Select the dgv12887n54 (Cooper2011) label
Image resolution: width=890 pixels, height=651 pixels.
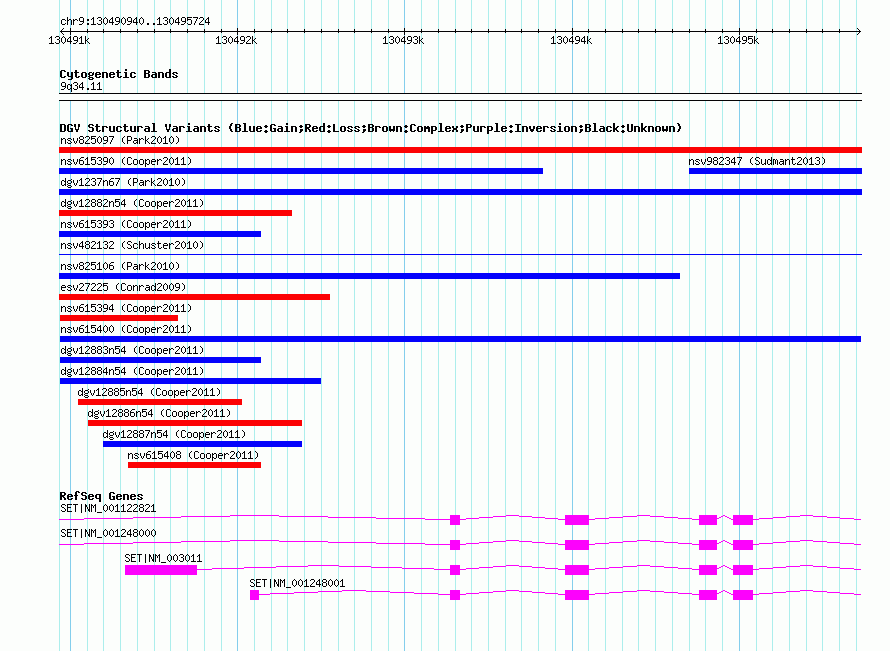(x=174, y=434)
